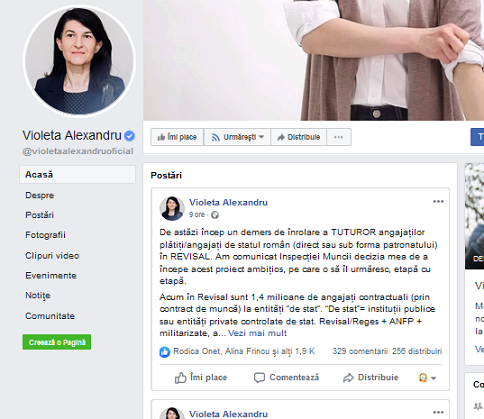This screenshot has height=419, width=484.
Task: Click the blue verified badge beside page name
Action: pos(129,136)
